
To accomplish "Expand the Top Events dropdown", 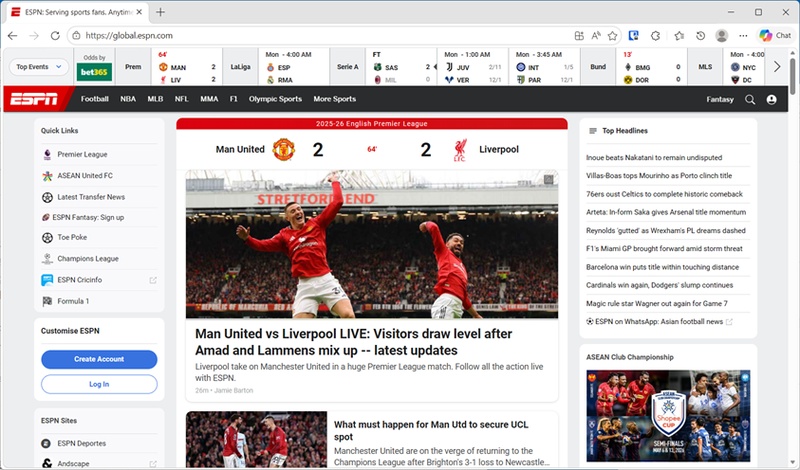I will pyautogui.click(x=39, y=67).
